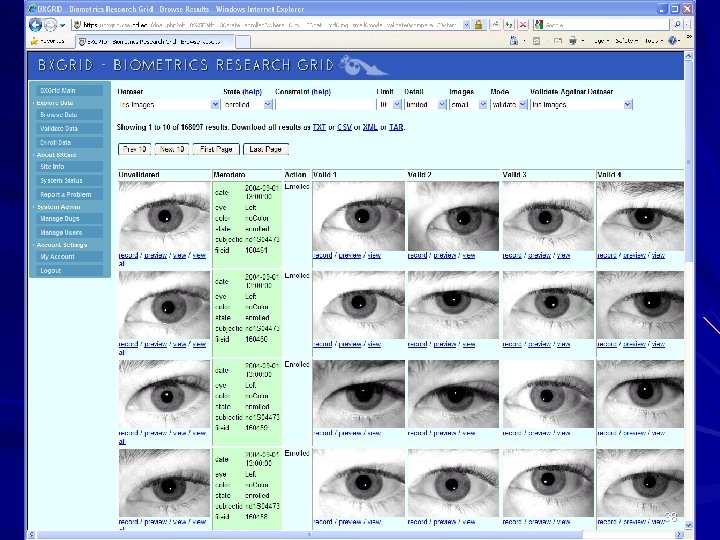This screenshot has width=720, height=540.
Task: Open the Mode dropdown showing validate
Action: 508,105
